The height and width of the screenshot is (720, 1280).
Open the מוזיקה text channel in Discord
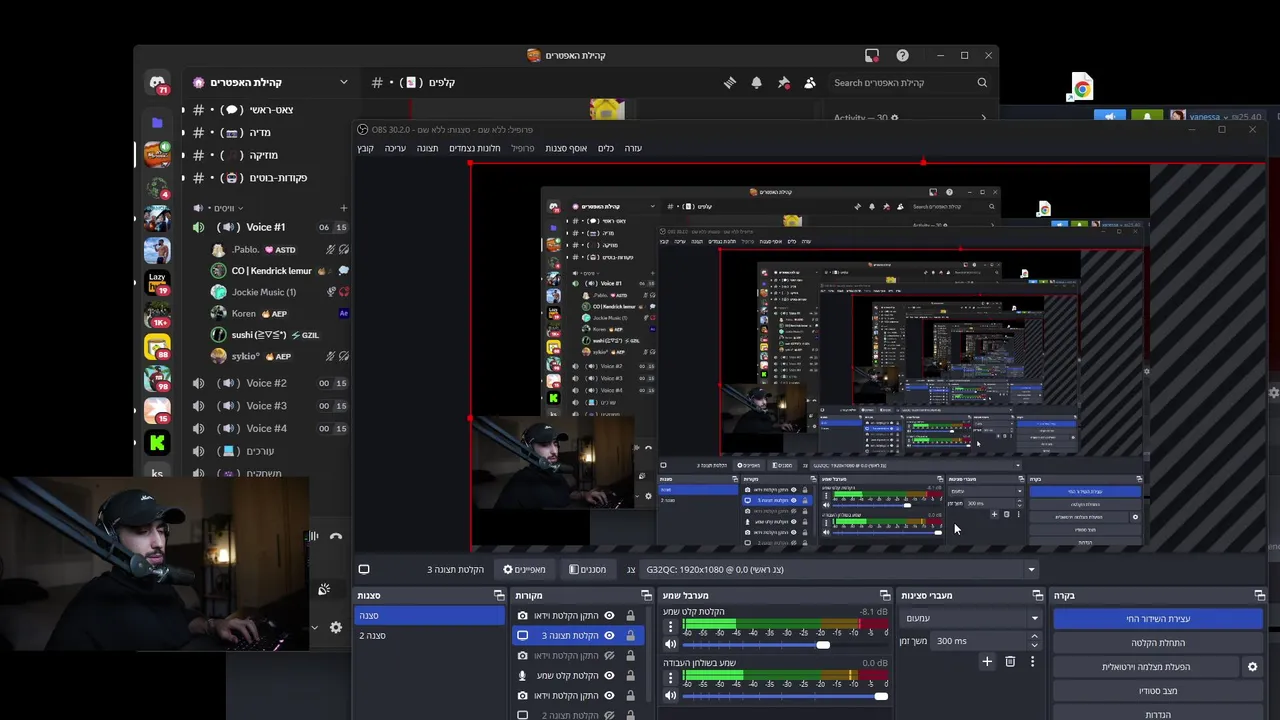coord(264,155)
